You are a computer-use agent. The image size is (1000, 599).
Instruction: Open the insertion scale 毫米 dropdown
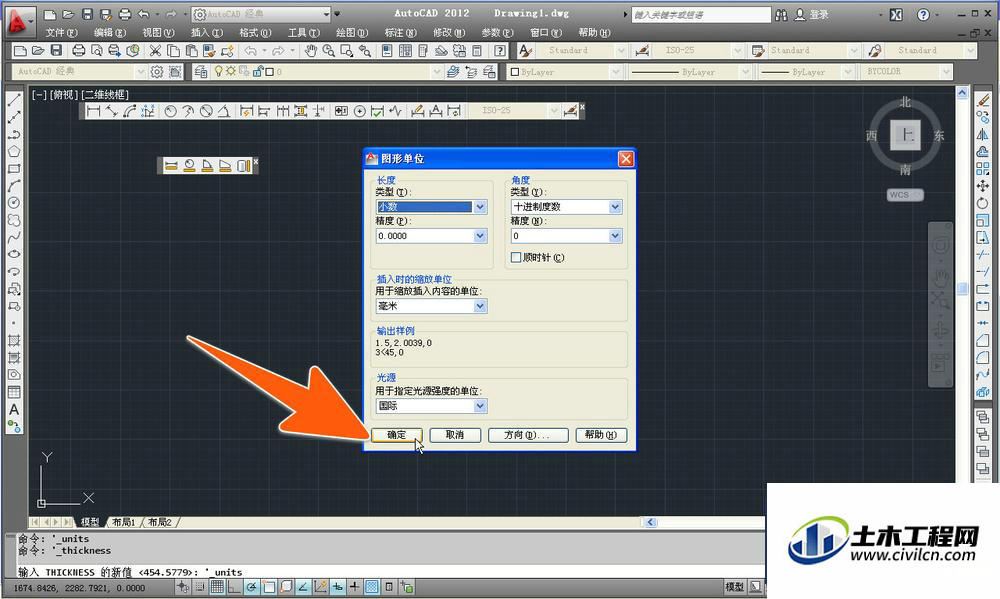point(432,306)
